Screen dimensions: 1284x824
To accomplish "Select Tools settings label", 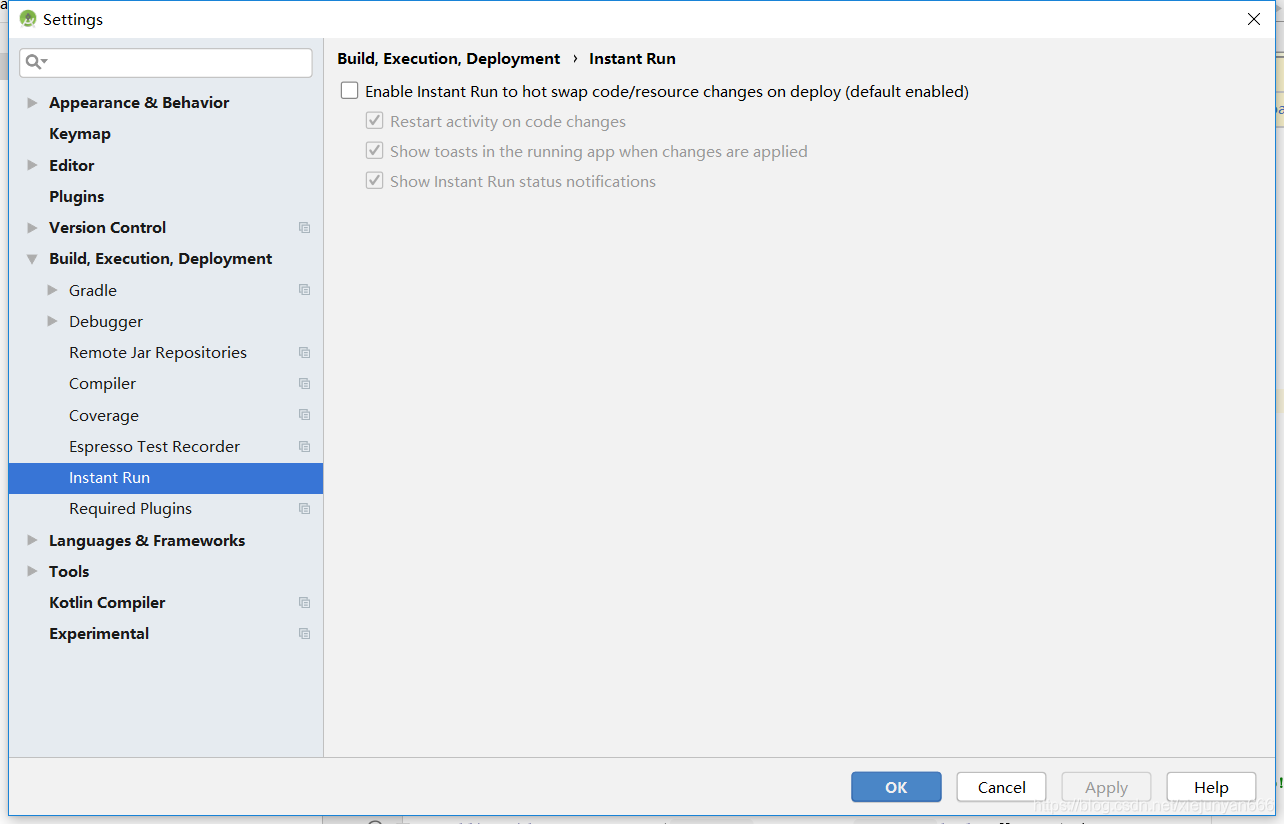I will [x=69, y=572].
